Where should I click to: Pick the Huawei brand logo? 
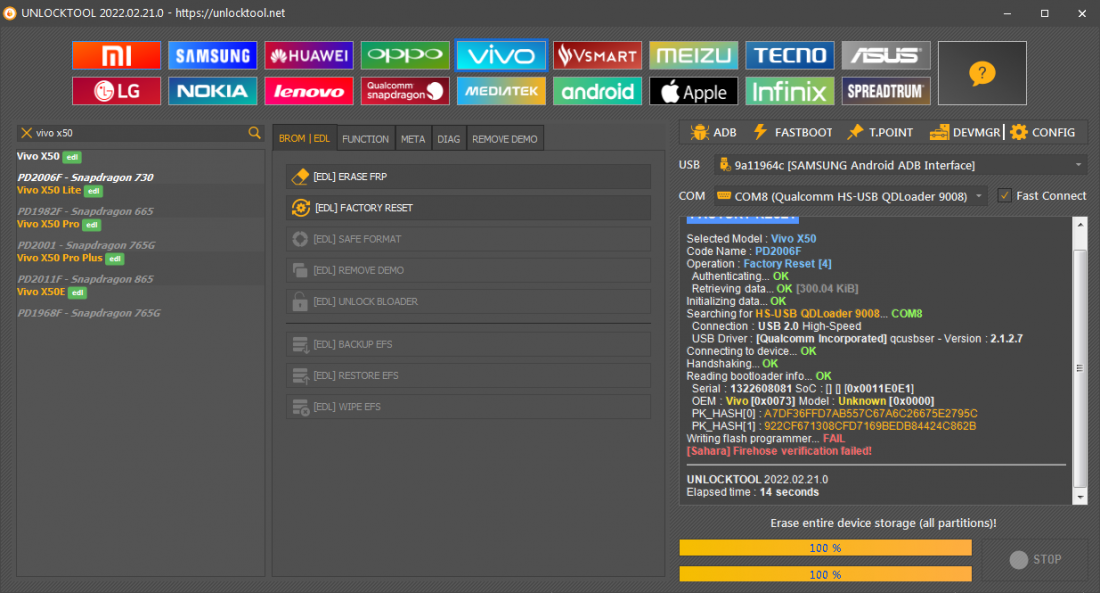pos(309,55)
